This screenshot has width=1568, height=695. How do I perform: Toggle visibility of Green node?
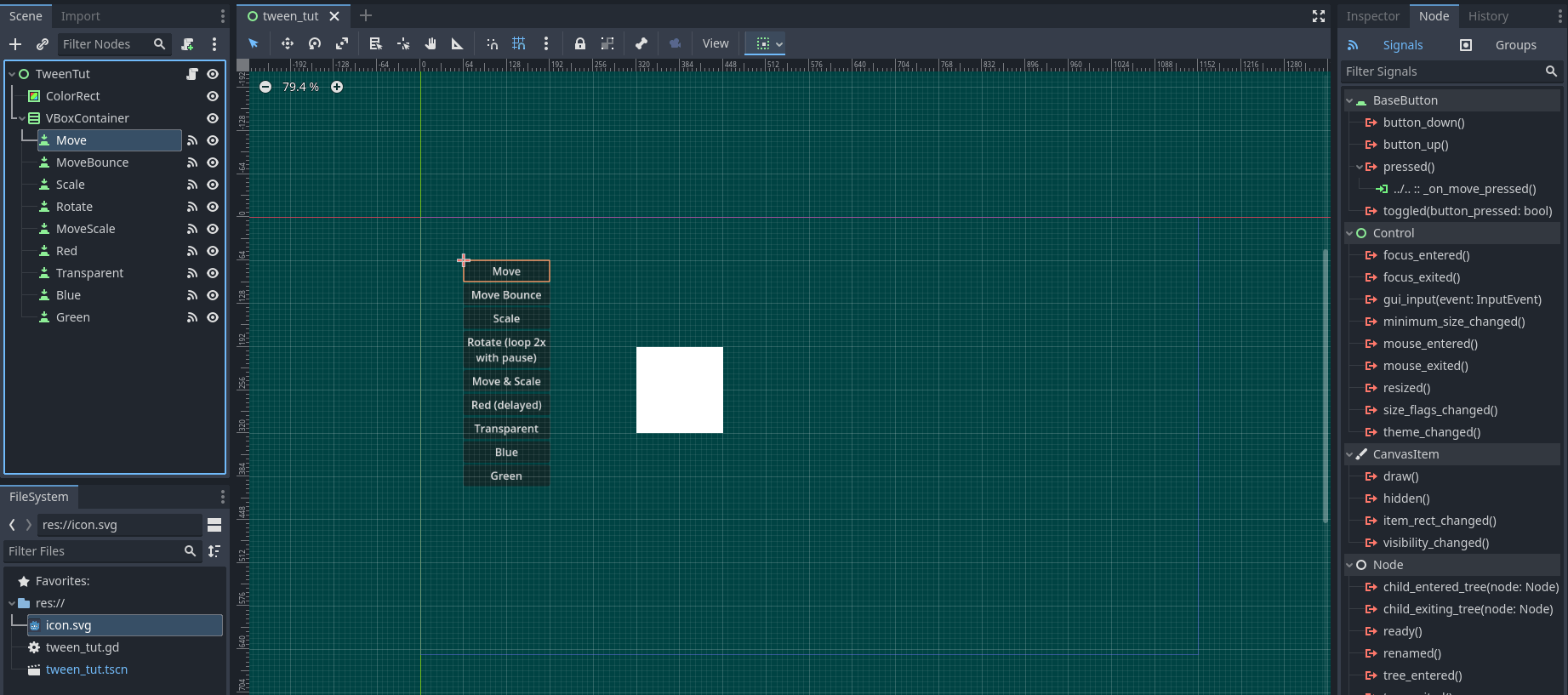[x=213, y=317]
